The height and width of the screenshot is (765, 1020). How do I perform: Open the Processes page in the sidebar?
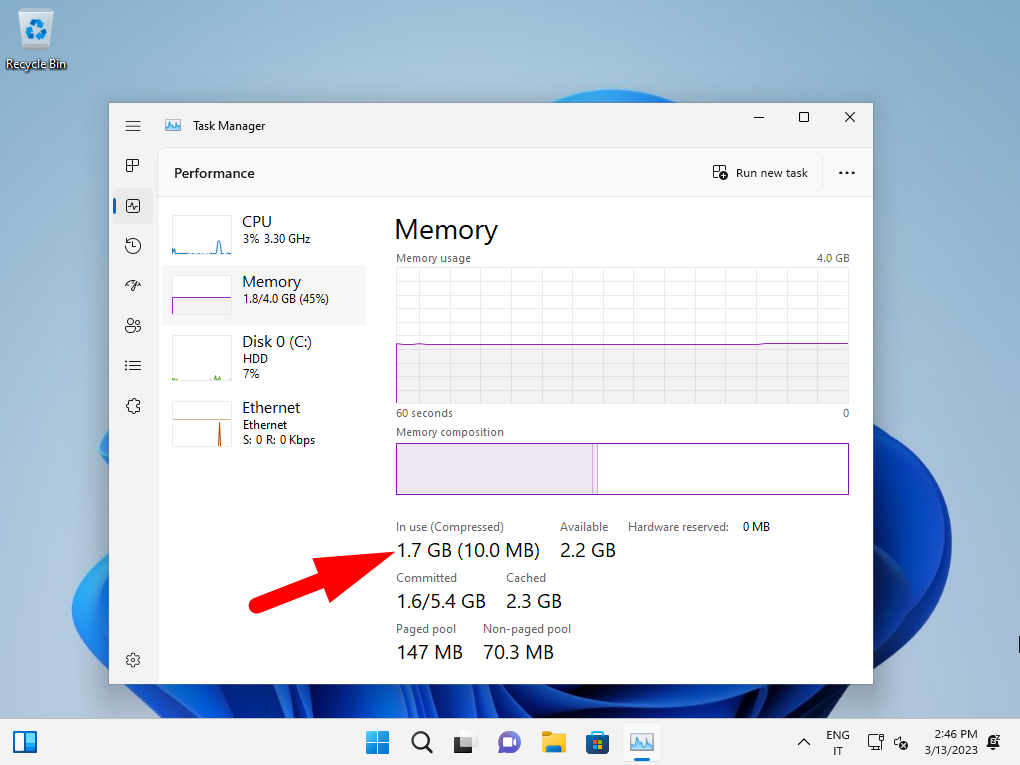coord(133,166)
